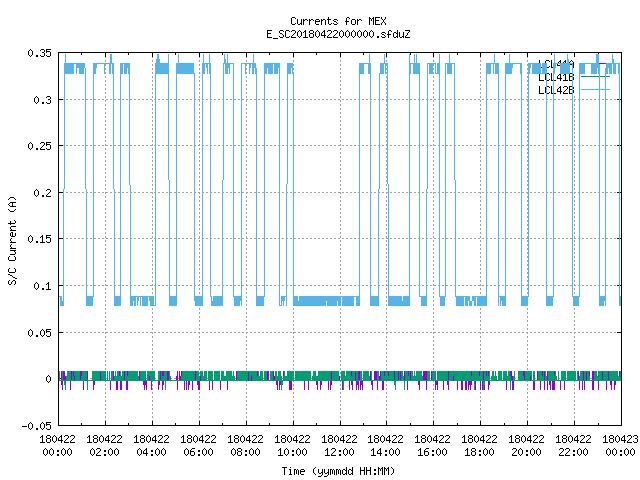Viewport: 640px width, 480px height.
Task: Click the 180422 00:00 x-axis tick label
Action: pyautogui.click(x=58, y=446)
